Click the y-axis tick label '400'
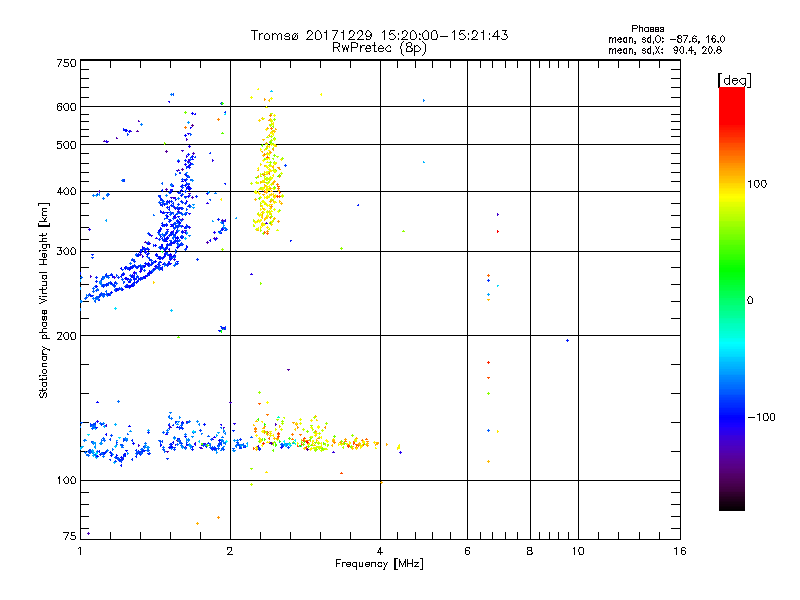800x600 pixels. click(66, 191)
